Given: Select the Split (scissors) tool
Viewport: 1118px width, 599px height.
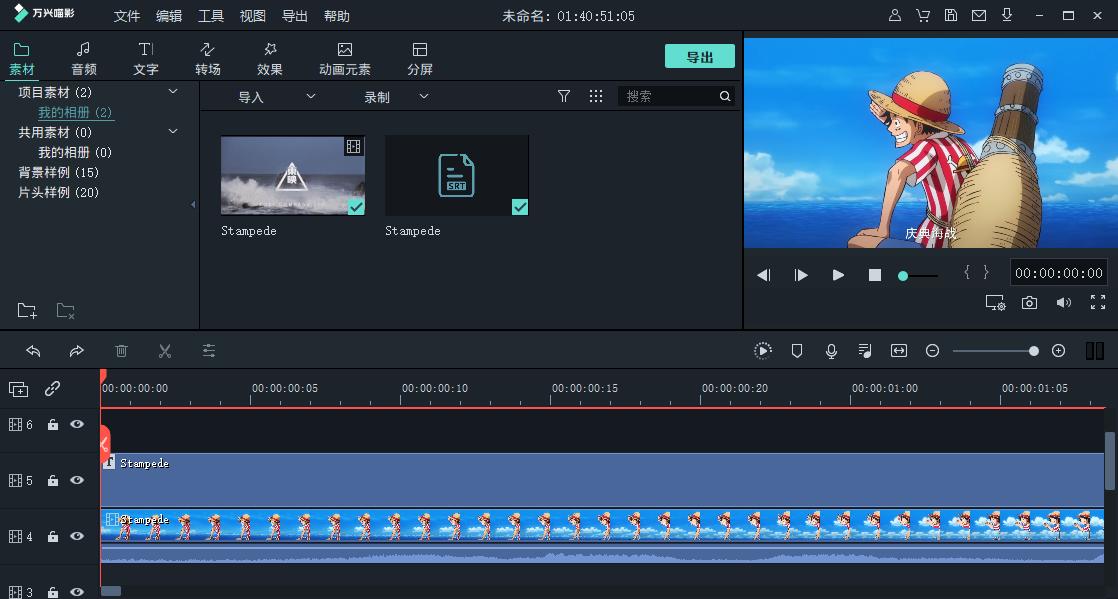Looking at the screenshot, I should (165, 351).
